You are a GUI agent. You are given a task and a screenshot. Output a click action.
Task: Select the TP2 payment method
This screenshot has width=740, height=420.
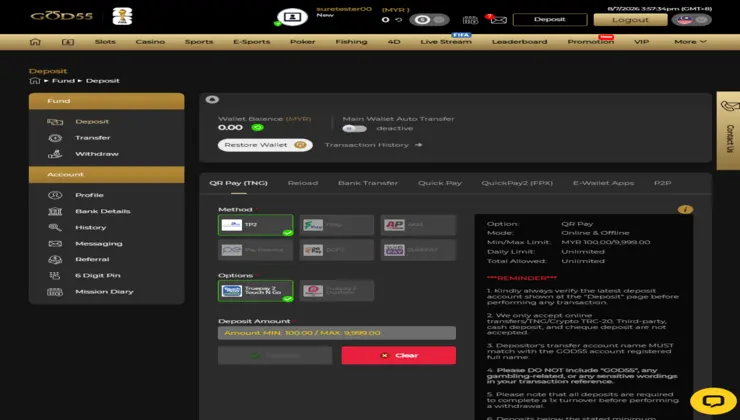(x=256, y=225)
